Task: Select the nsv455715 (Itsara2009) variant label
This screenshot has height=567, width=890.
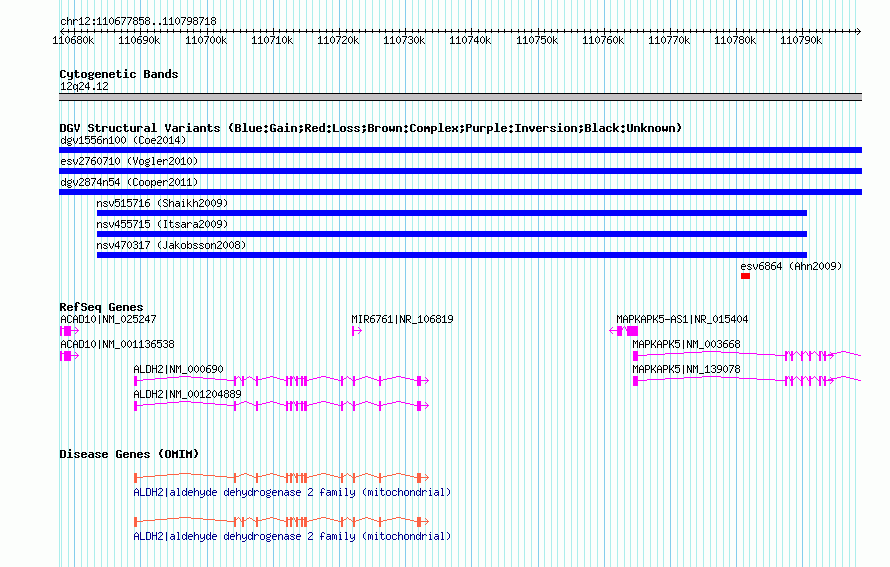Action: (x=162, y=224)
